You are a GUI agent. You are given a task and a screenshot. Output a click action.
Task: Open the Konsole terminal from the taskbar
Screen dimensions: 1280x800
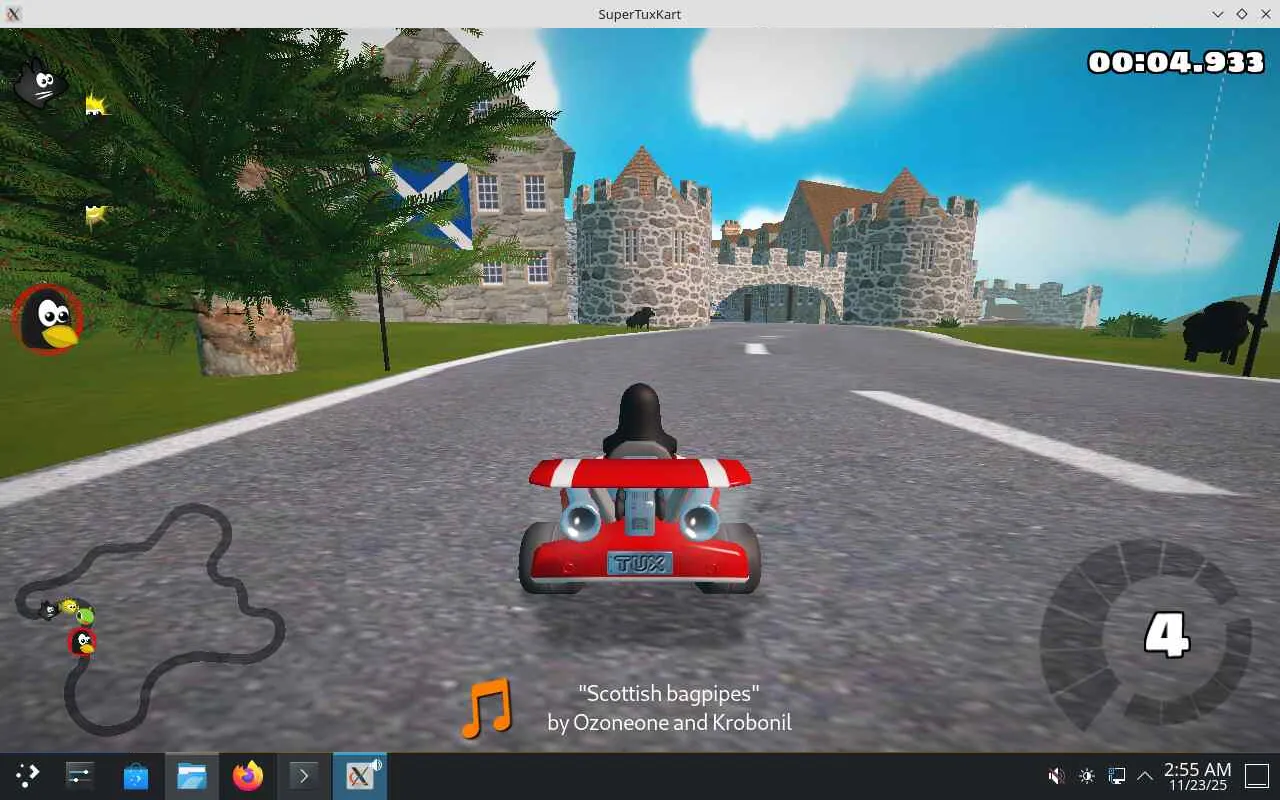[x=304, y=775]
